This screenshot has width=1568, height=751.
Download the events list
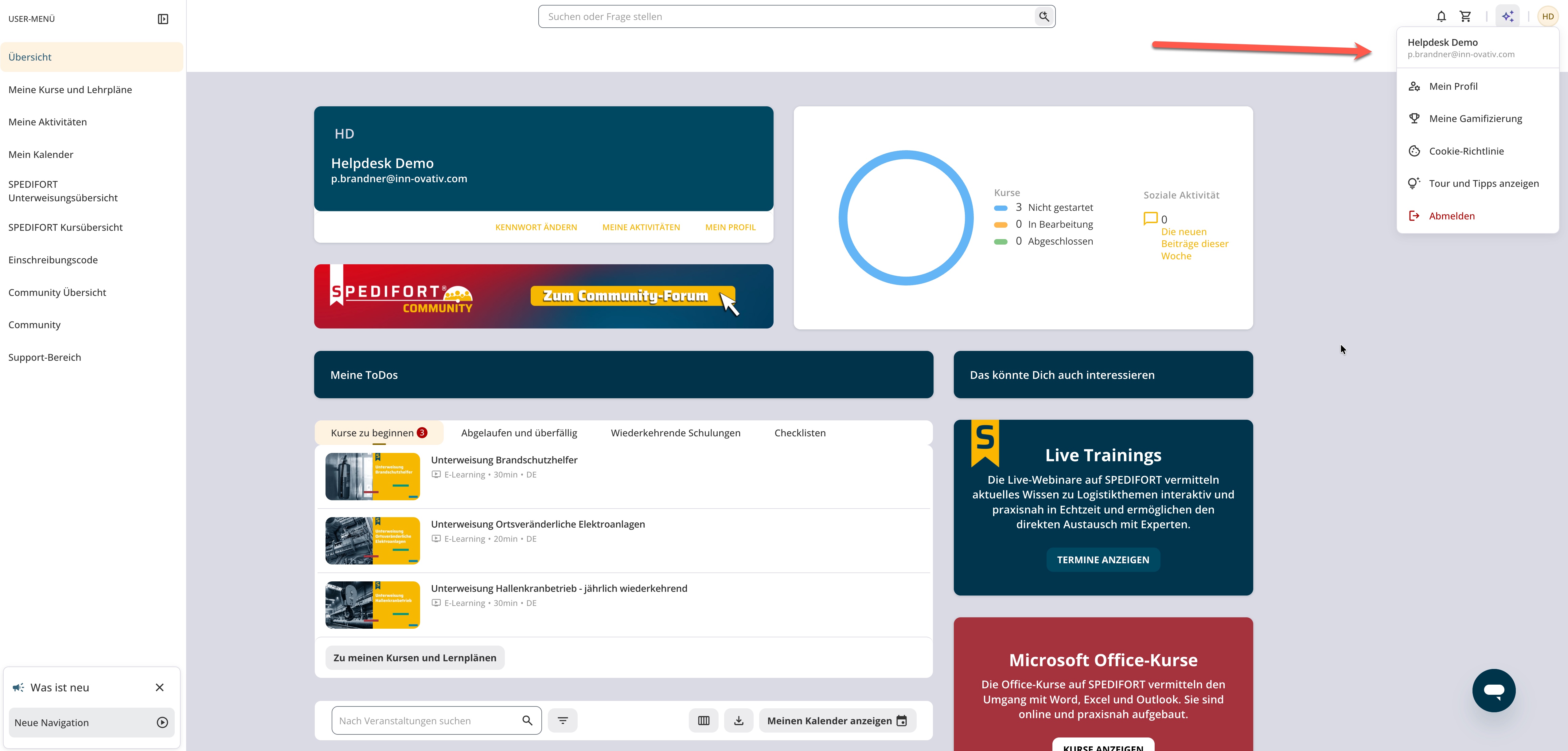click(x=738, y=721)
